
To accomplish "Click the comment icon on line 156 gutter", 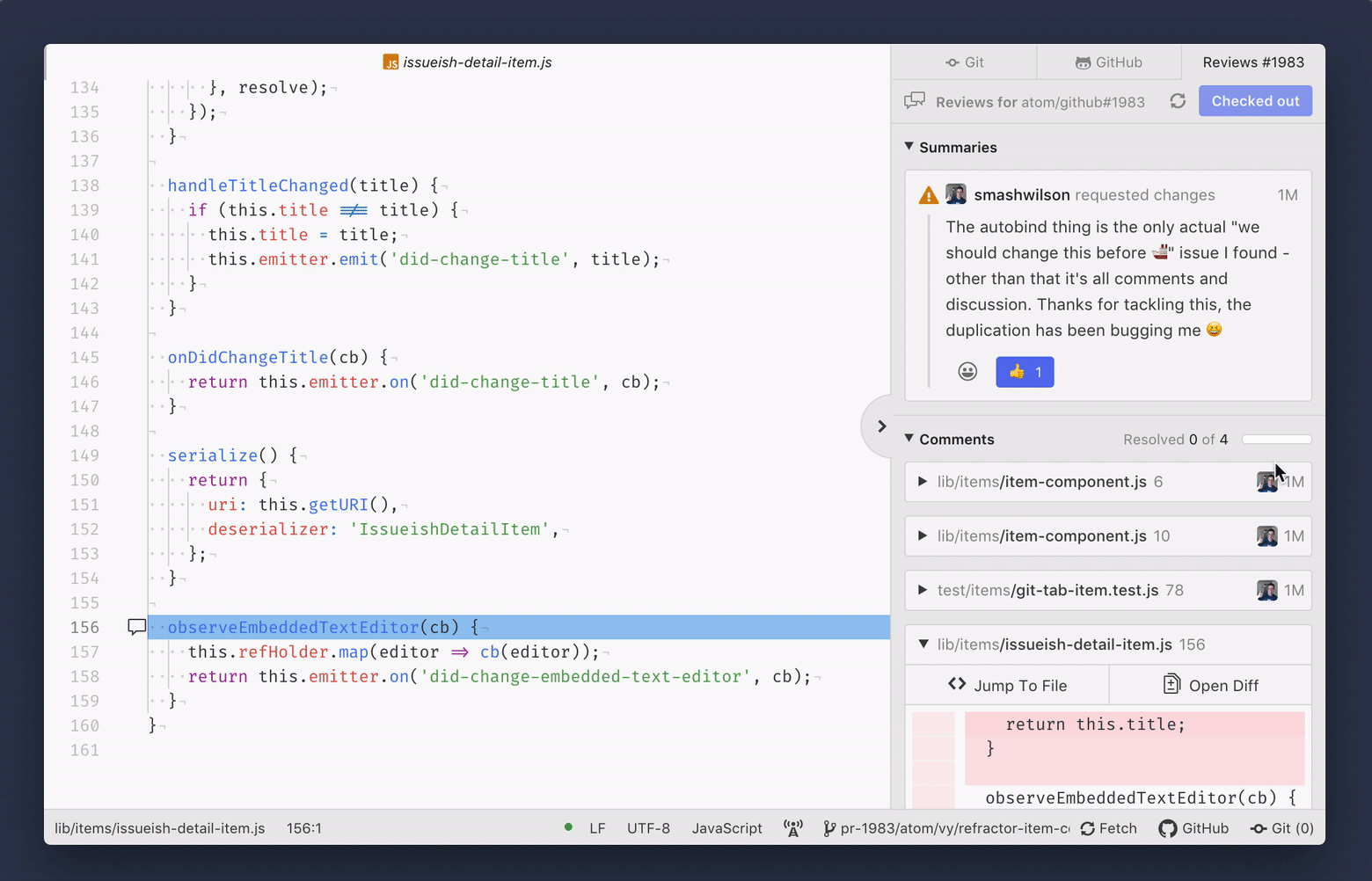I will tap(136, 627).
